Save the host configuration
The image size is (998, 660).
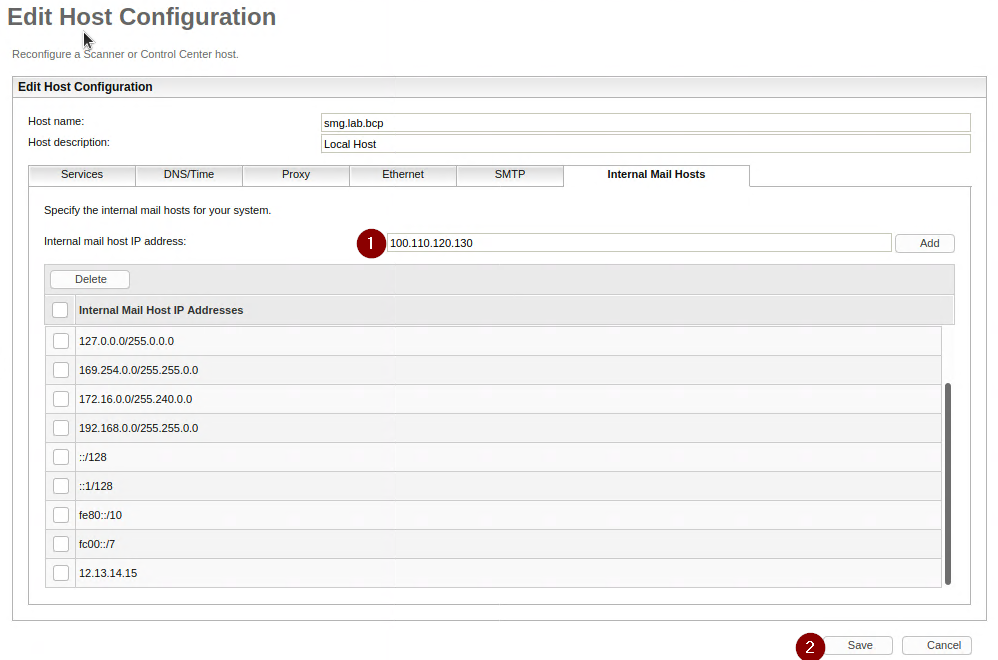tap(860, 646)
